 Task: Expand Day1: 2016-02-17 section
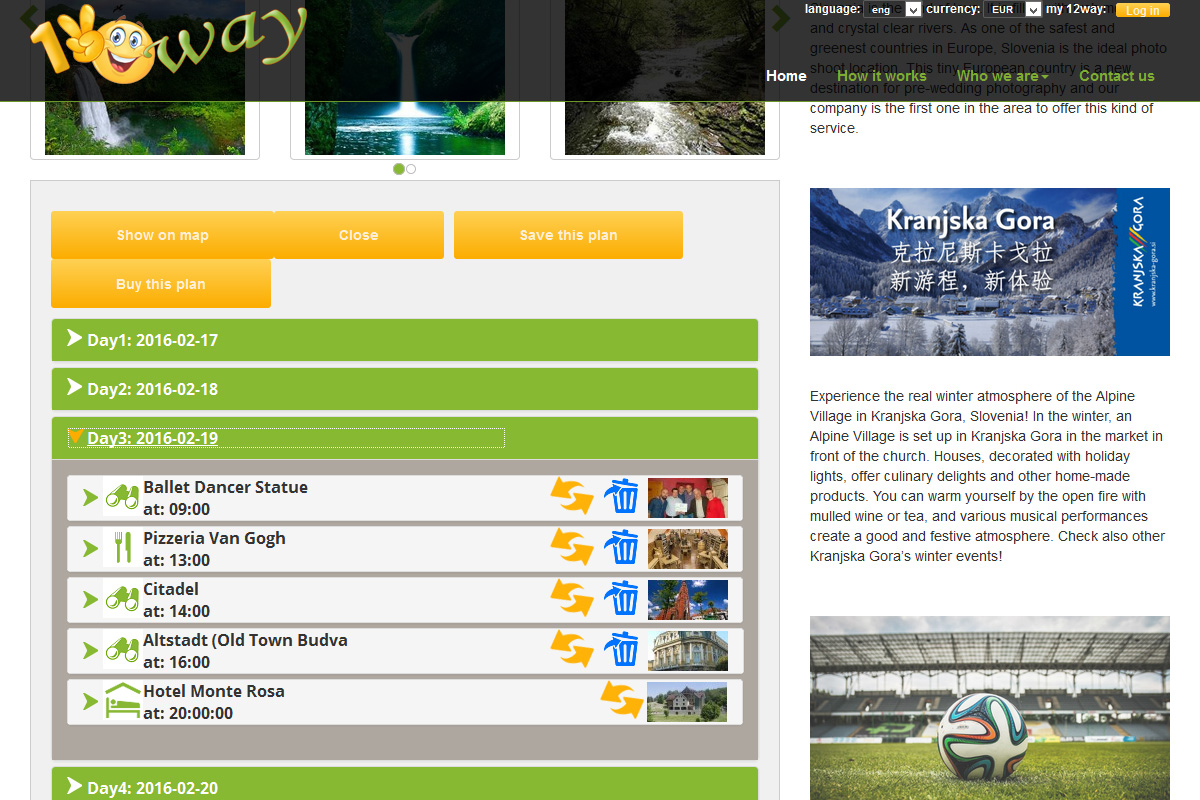click(x=404, y=340)
